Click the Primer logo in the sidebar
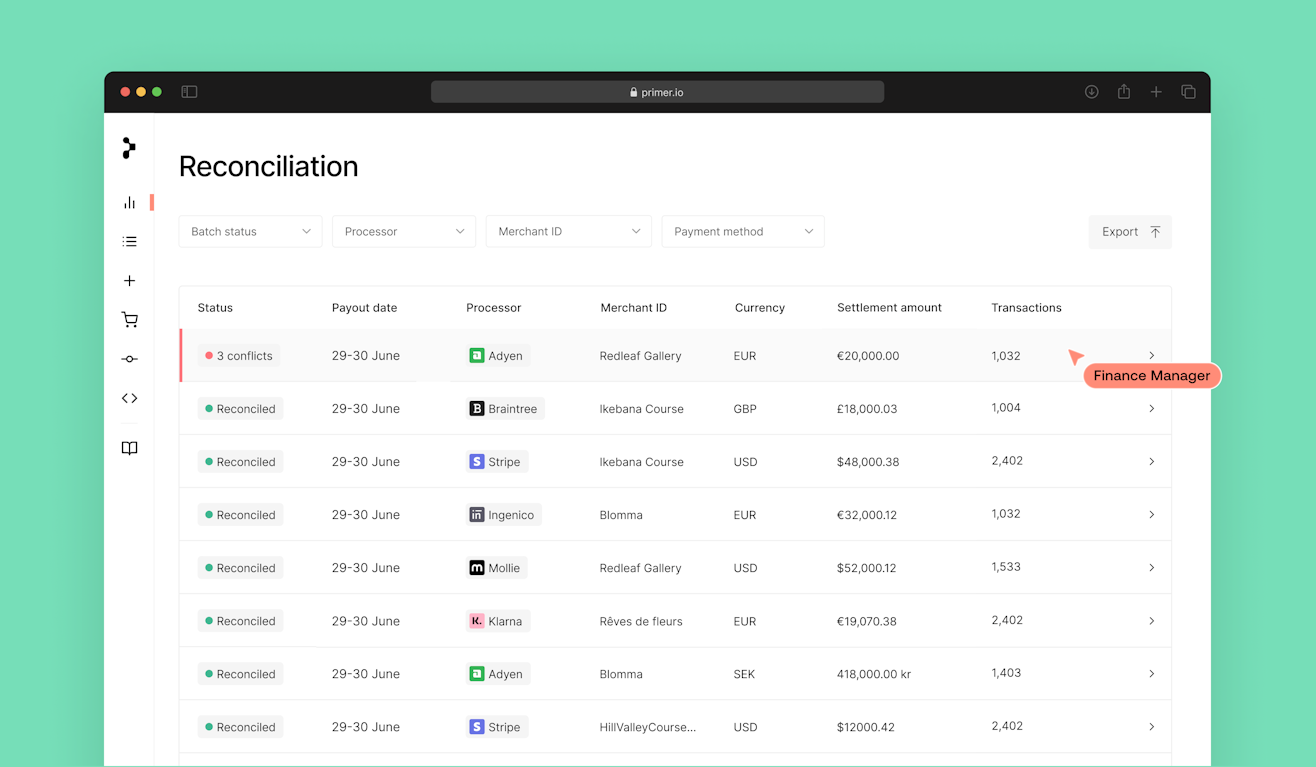The height and width of the screenshot is (767, 1316). click(x=129, y=148)
